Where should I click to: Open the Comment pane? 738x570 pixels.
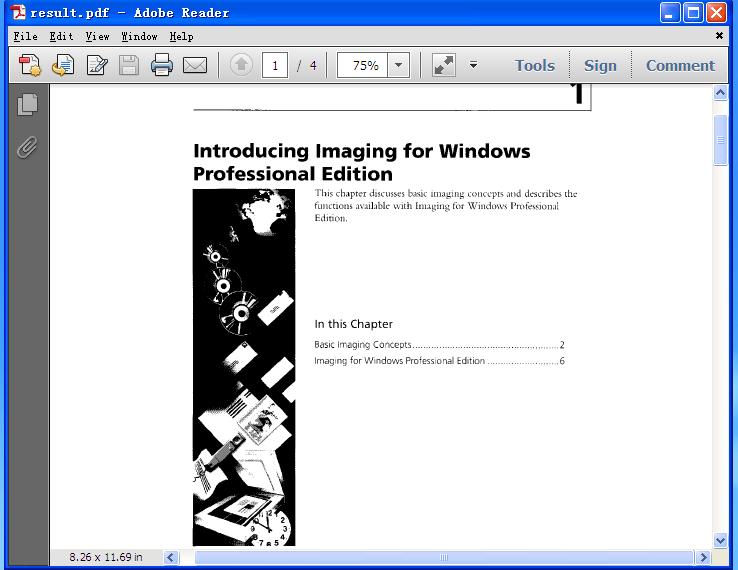680,65
